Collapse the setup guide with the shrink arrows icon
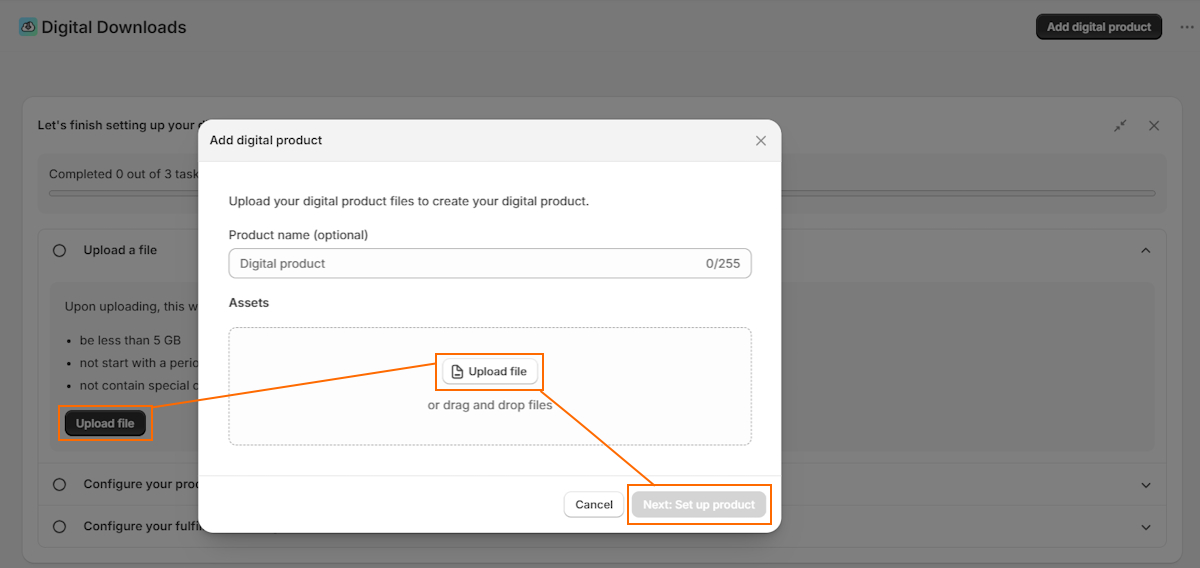Image resolution: width=1200 pixels, height=568 pixels. pos(1121,126)
